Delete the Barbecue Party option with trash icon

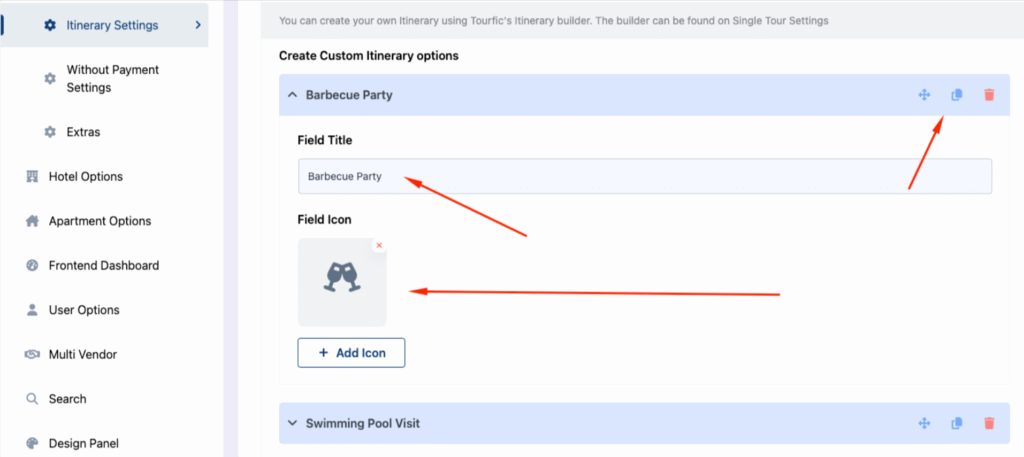point(989,95)
